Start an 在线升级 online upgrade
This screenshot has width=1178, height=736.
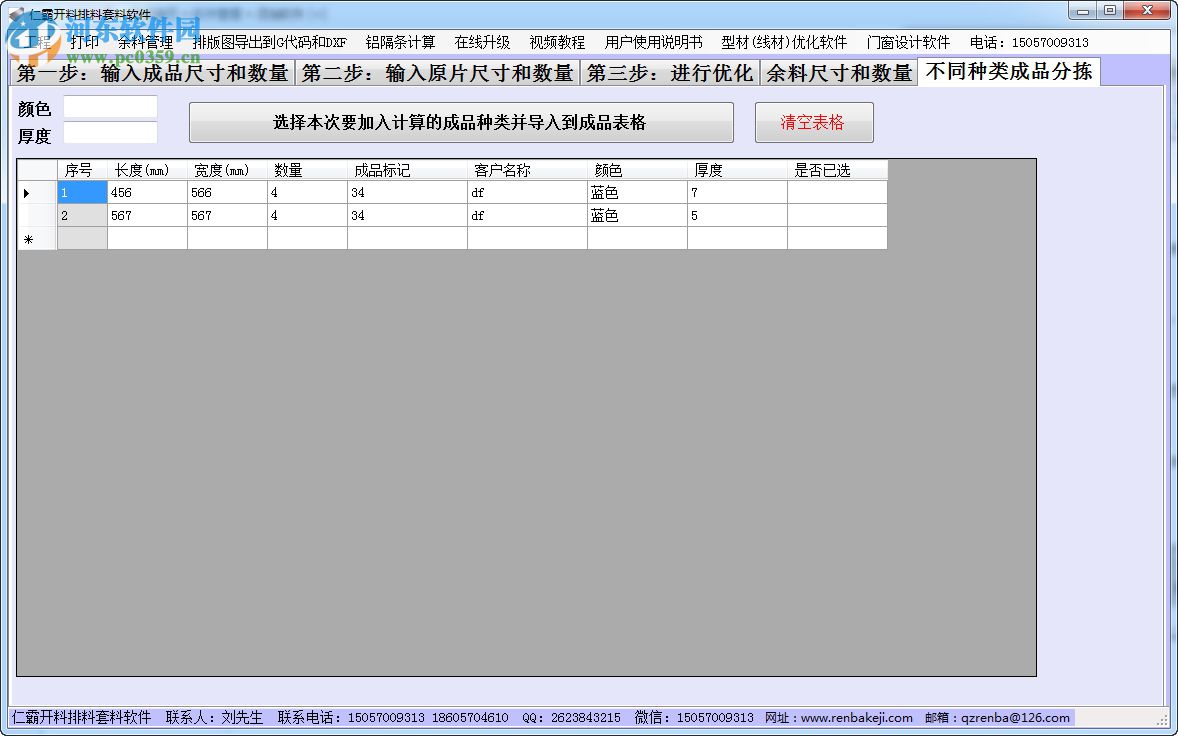click(x=481, y=42)
